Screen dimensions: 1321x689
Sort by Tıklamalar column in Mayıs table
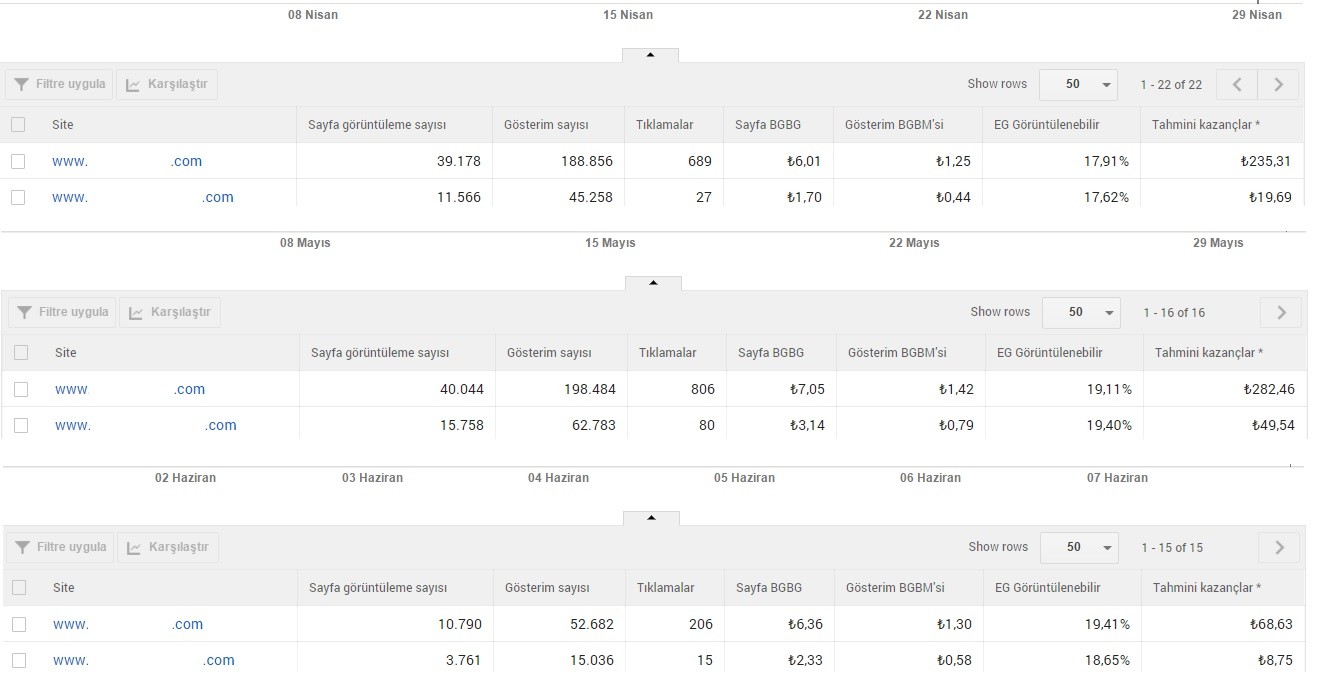[x=668, y=353]
